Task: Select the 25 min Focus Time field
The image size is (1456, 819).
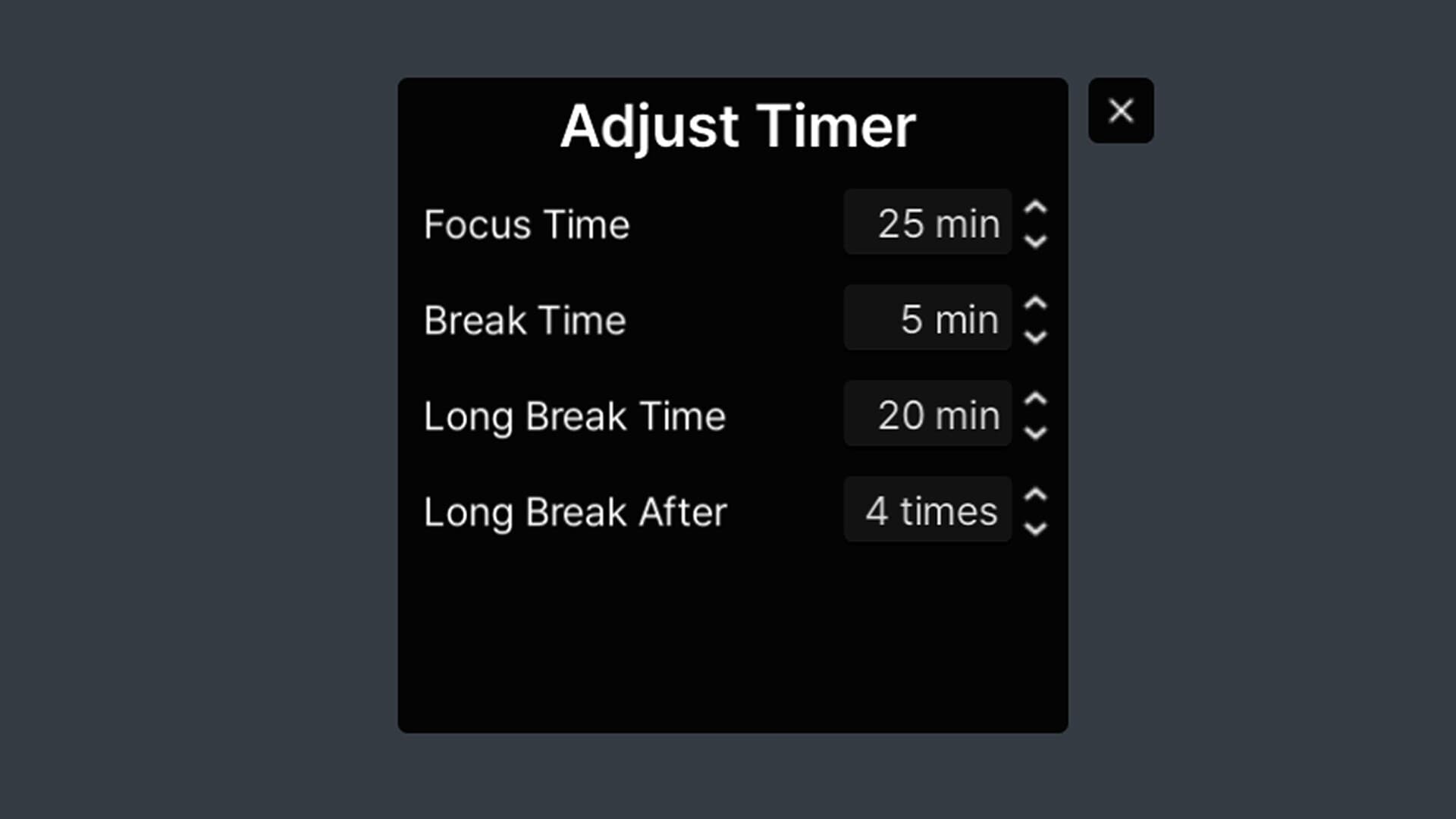Action: point(927,222)
